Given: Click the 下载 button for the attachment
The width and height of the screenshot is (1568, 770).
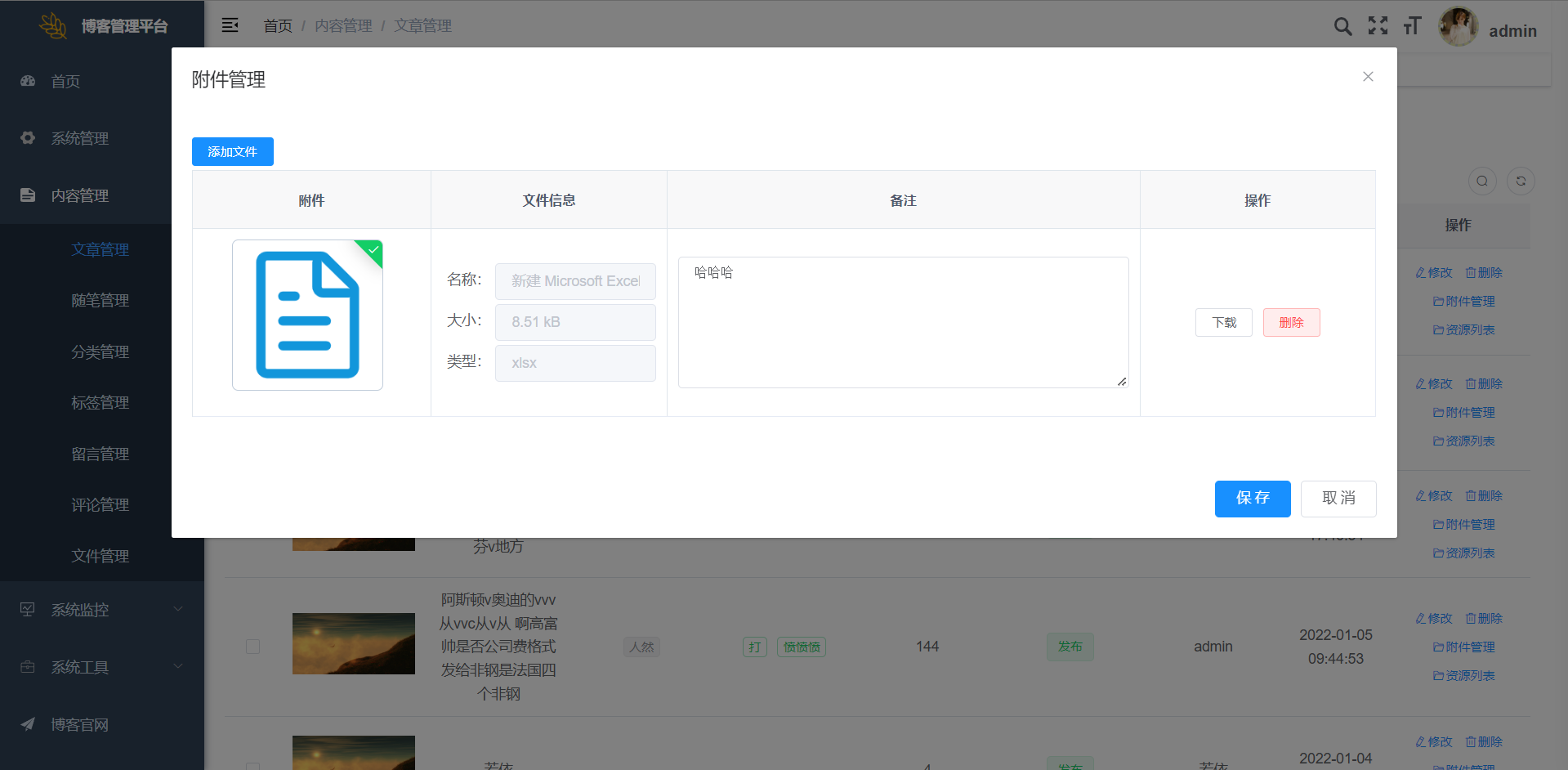Looking at the screenshot, I should point(1223,323).
